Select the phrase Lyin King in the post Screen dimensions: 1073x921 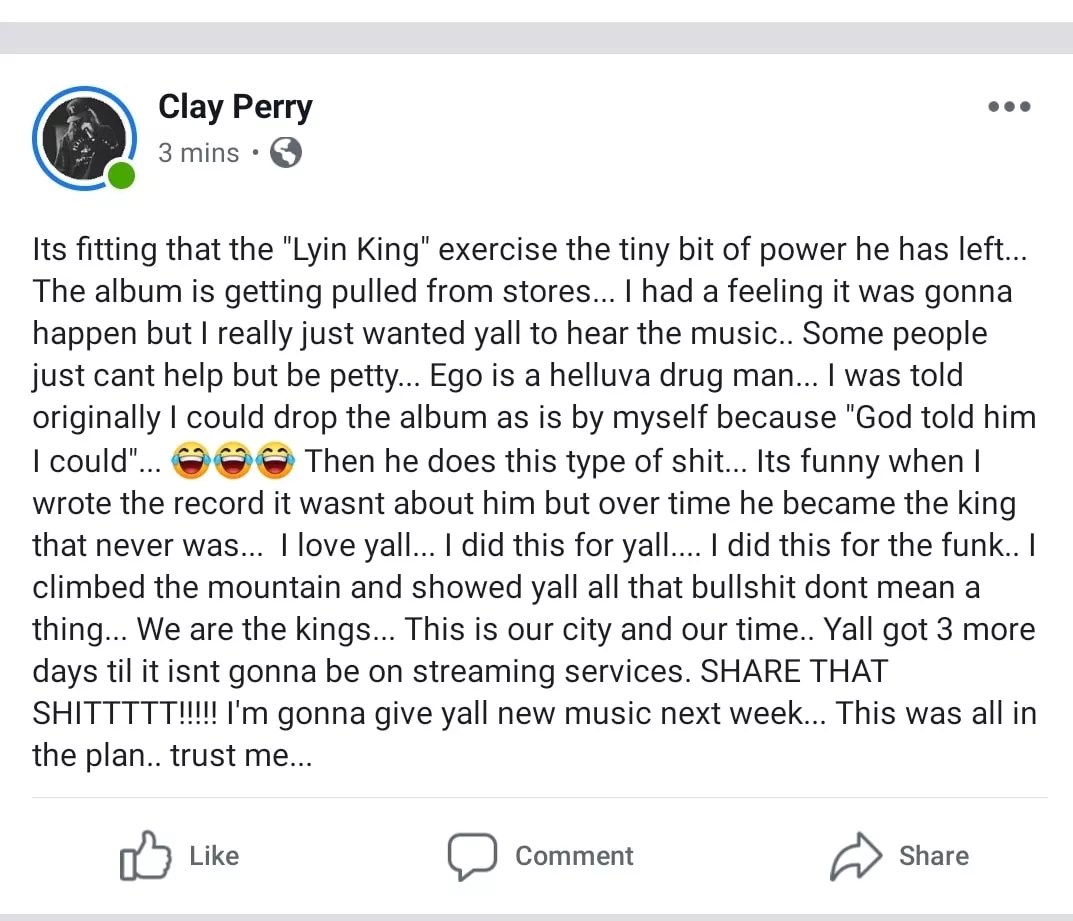[355, 249]
